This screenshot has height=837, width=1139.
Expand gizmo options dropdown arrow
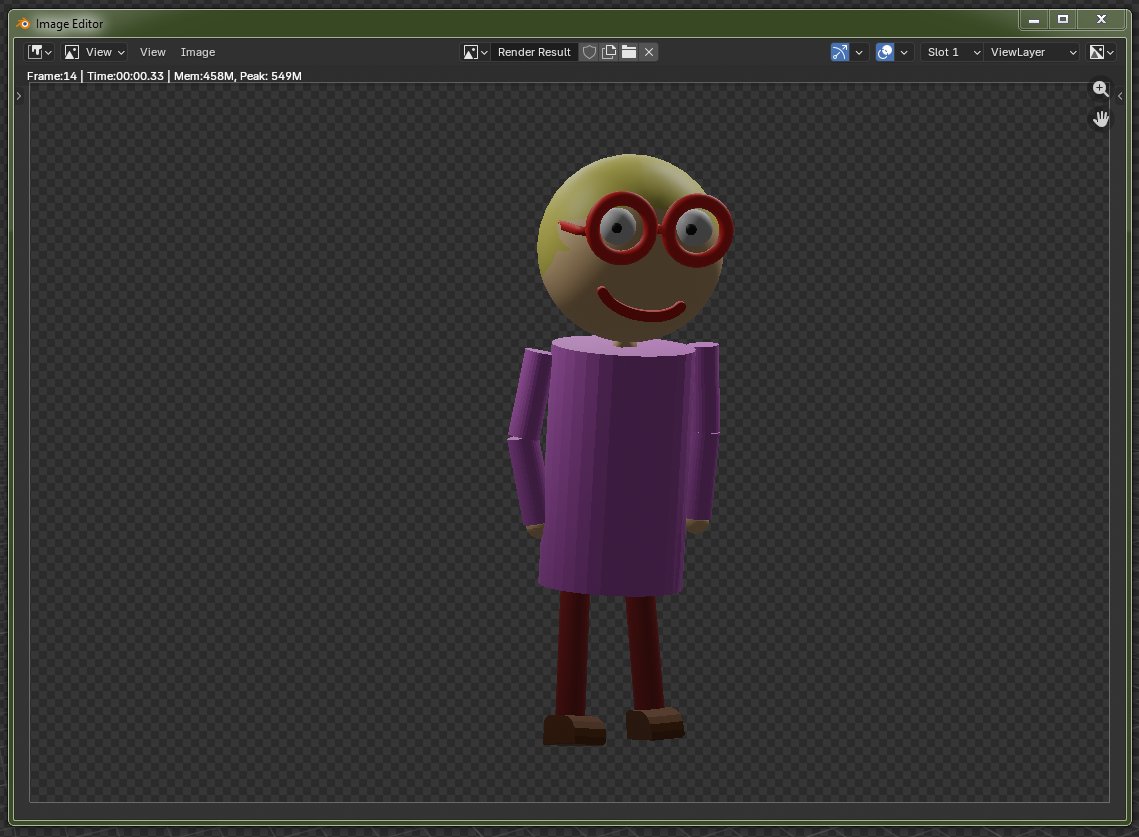pyautogui.click(x=859, y=52)
